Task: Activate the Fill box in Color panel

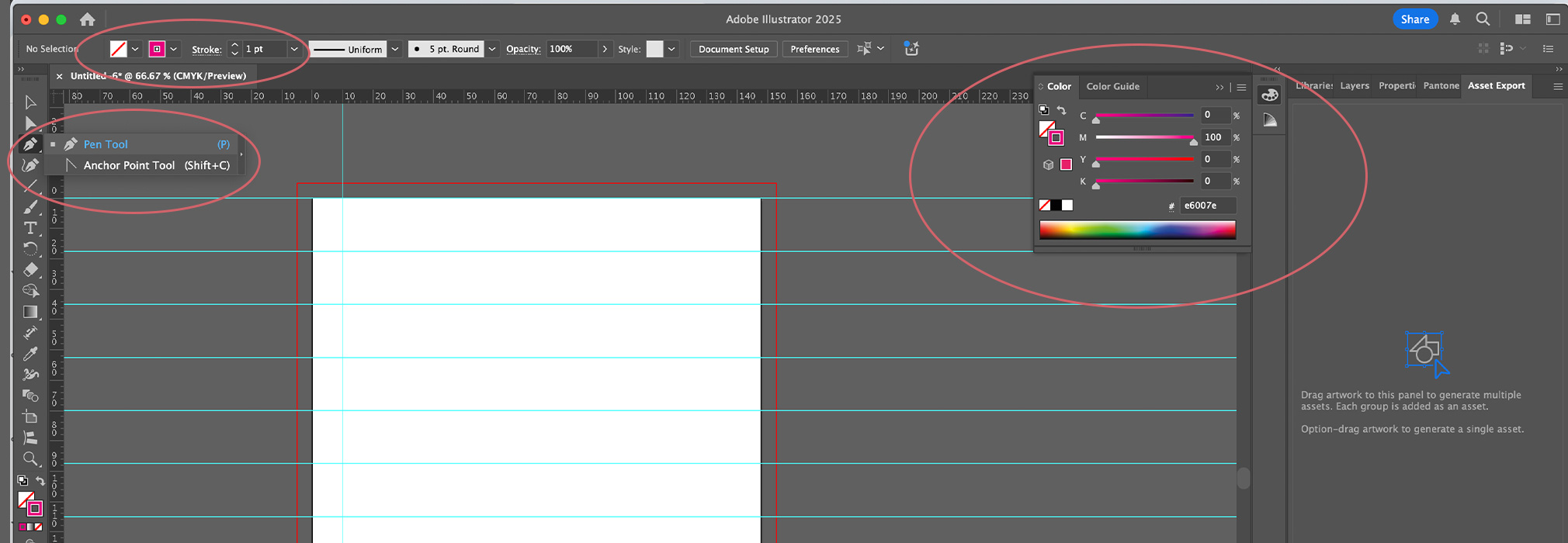Action: pyautogui.click(x=1045, y=128)
